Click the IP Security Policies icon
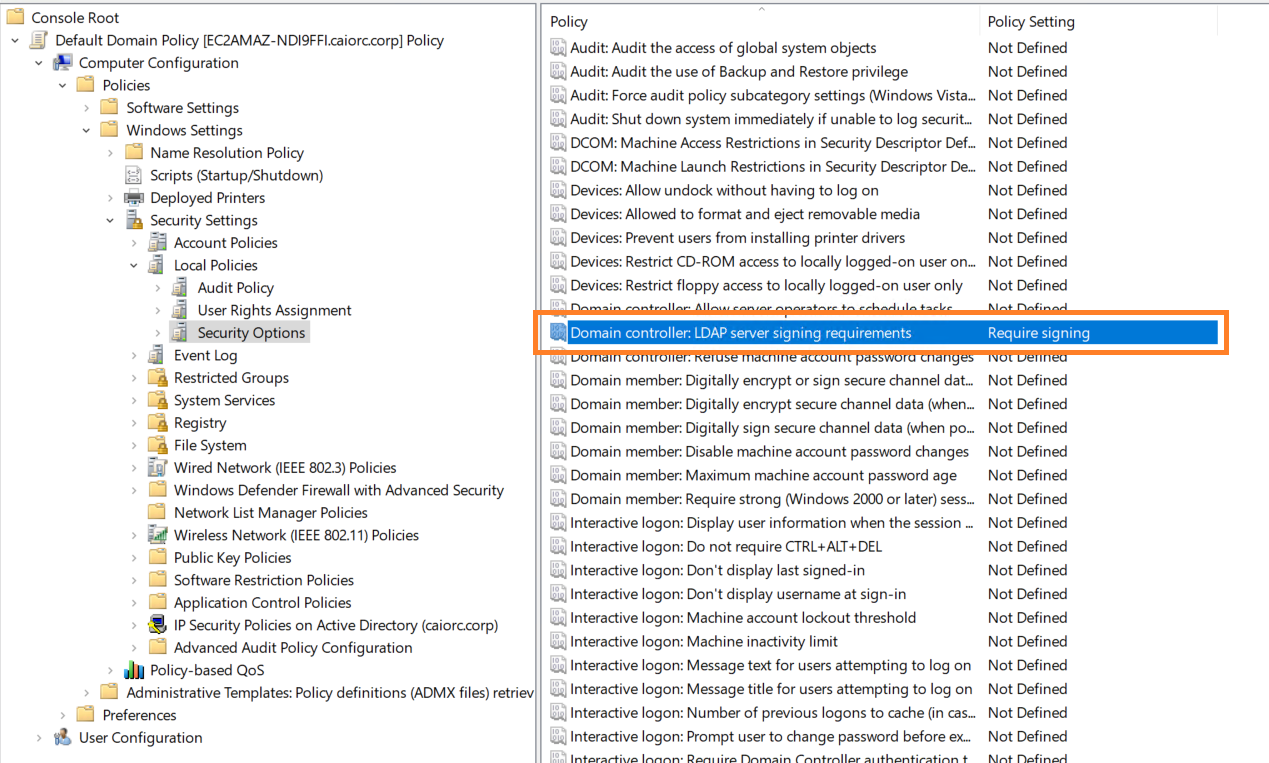This screenshot has width=1269, height=763. (157, 625)
